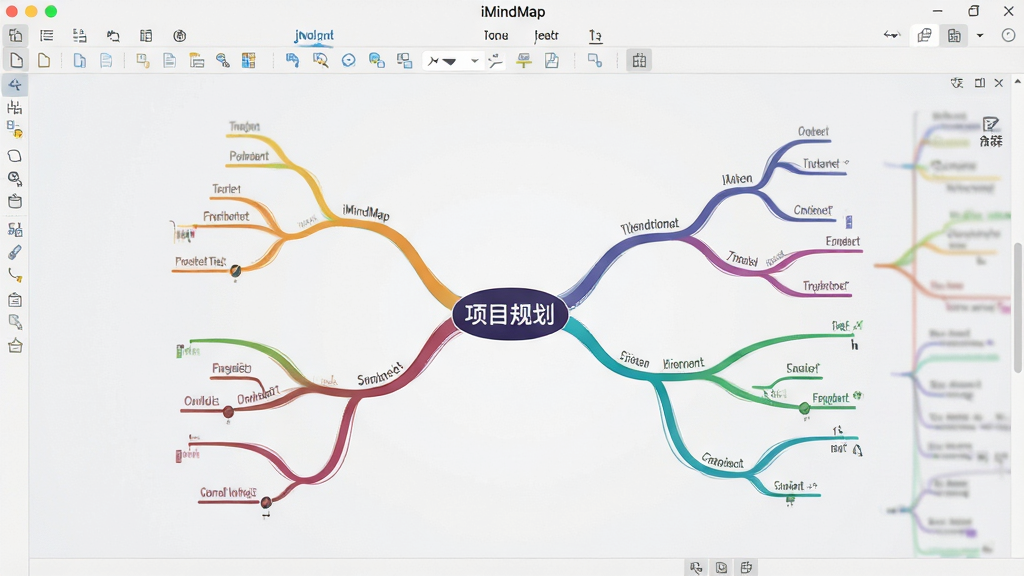This screenshot has width=1024, height=576.
Task: Click the circular target icon in the top row
Action: tap(180, 35)
